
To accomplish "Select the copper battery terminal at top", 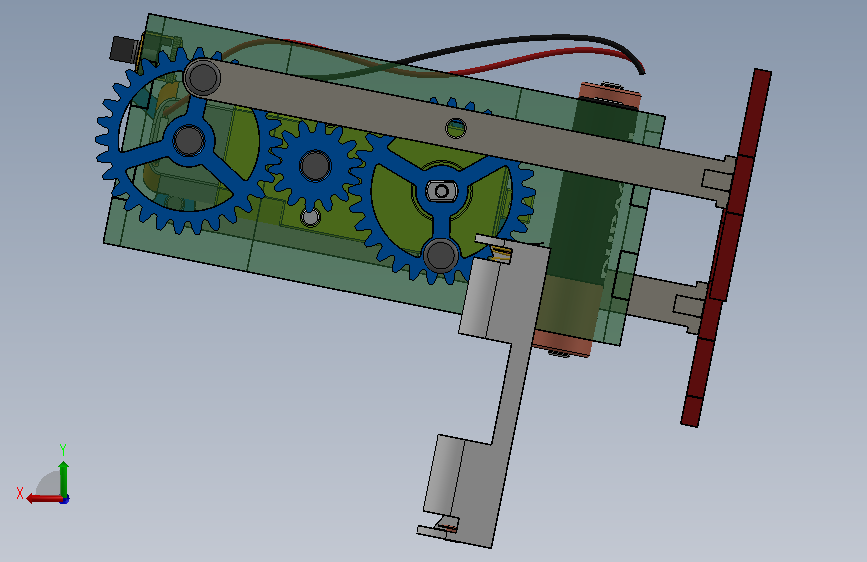I will coord(610,95).
